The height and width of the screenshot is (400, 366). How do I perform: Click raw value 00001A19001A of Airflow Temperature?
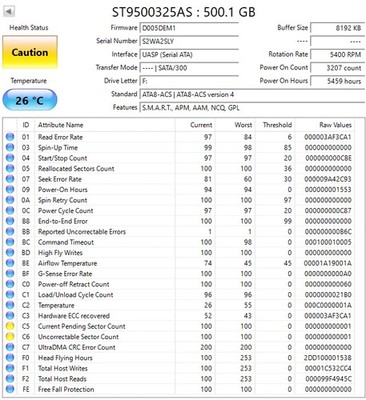point(328,263)
